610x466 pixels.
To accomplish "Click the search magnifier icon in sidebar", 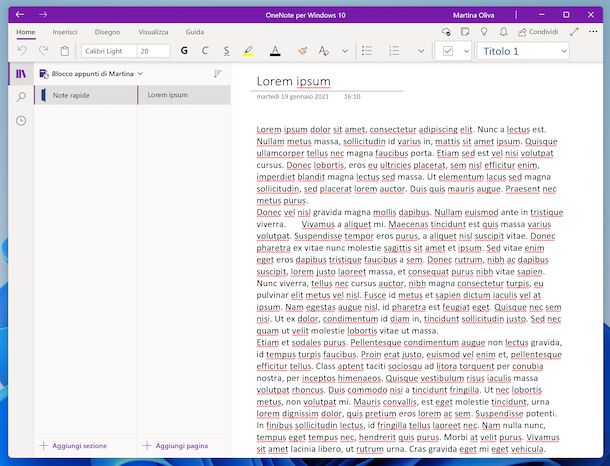I will click(21, 97).
